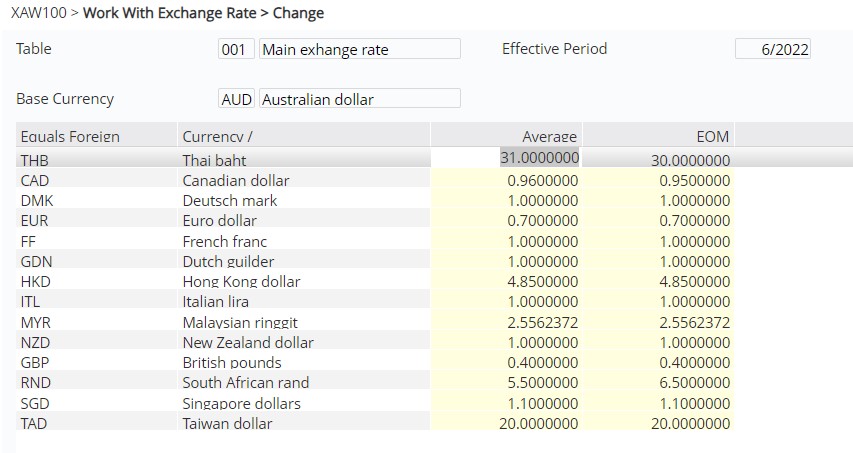The width and height of the screenshot is (853, 453).
Task: Select the Hong Kong dollar Average rate
Action: click(506, 281)
